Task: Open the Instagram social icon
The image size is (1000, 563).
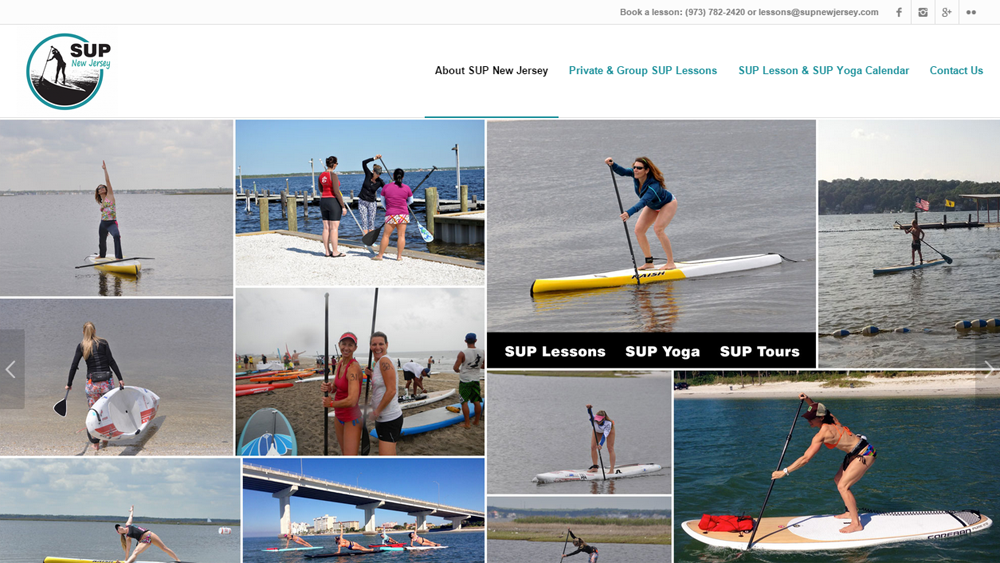Action: coord(923,12)
